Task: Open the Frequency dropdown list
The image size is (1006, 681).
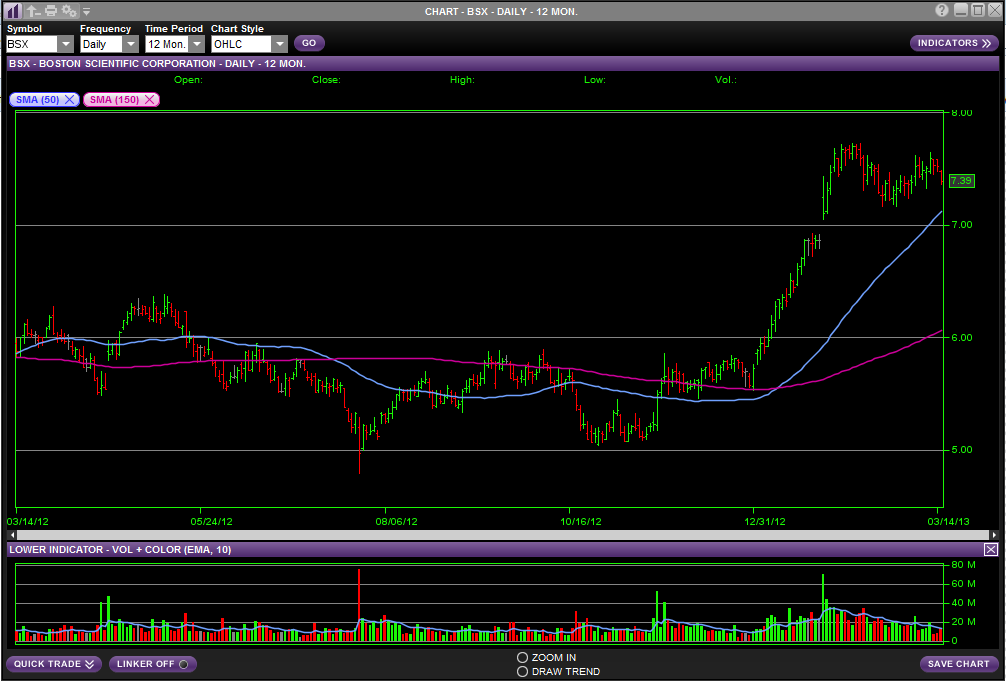Action: (x=130, y=44)
